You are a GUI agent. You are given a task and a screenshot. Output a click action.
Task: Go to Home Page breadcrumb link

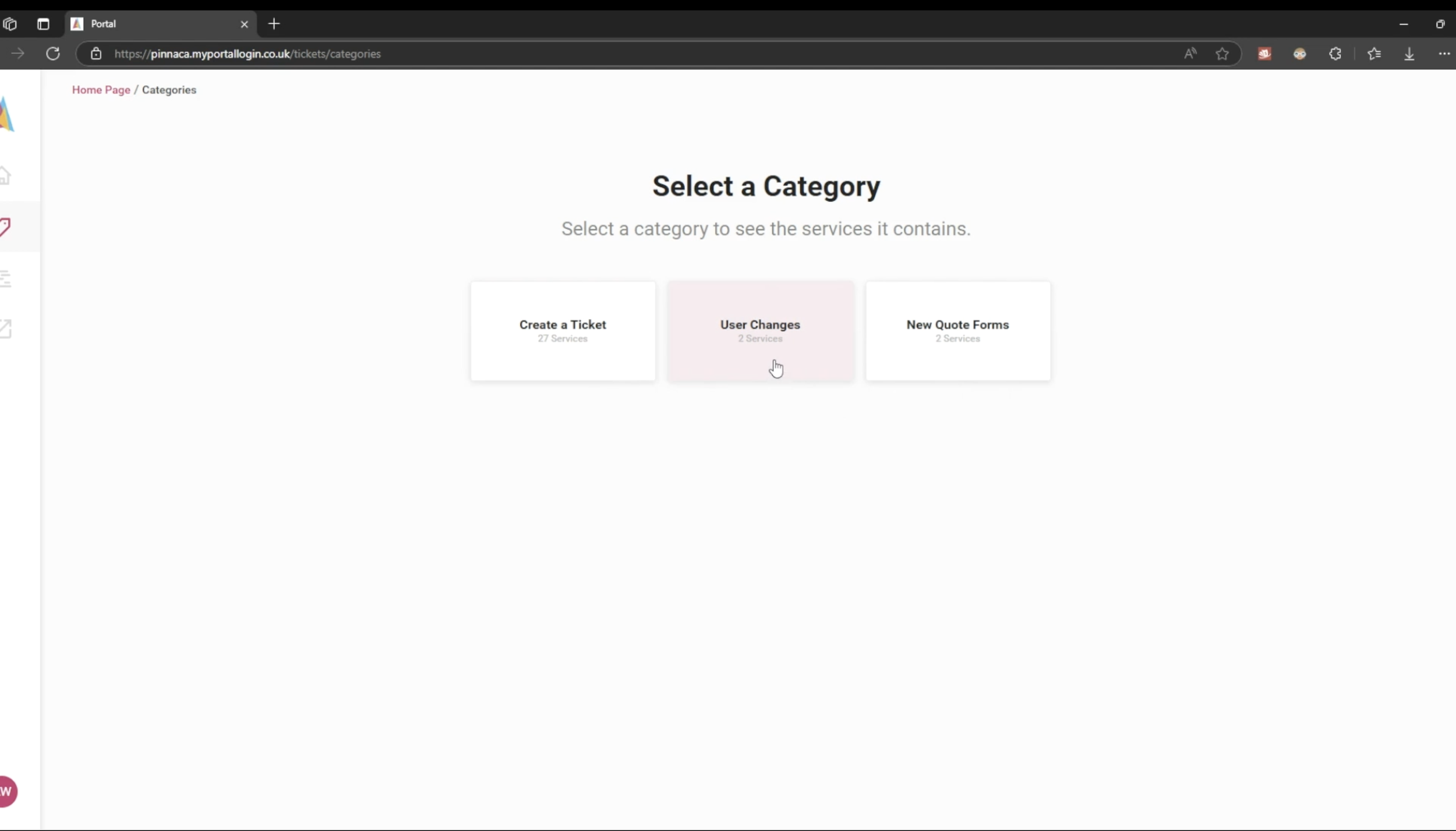point(101,90)
